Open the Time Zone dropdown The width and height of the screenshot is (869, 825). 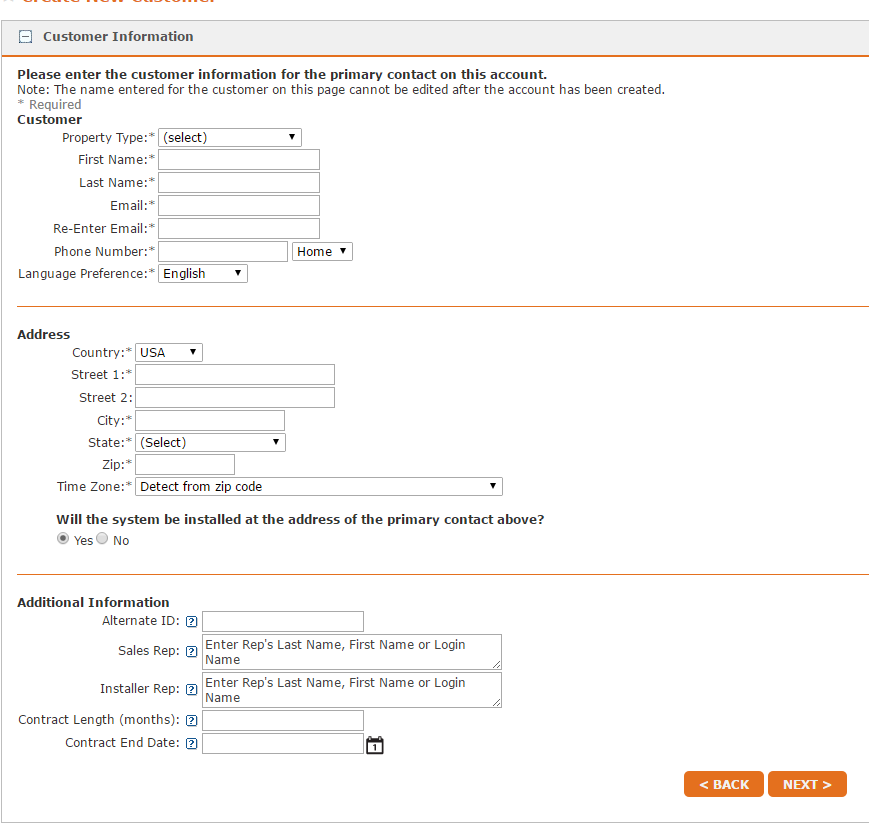[x=319, y=487]
